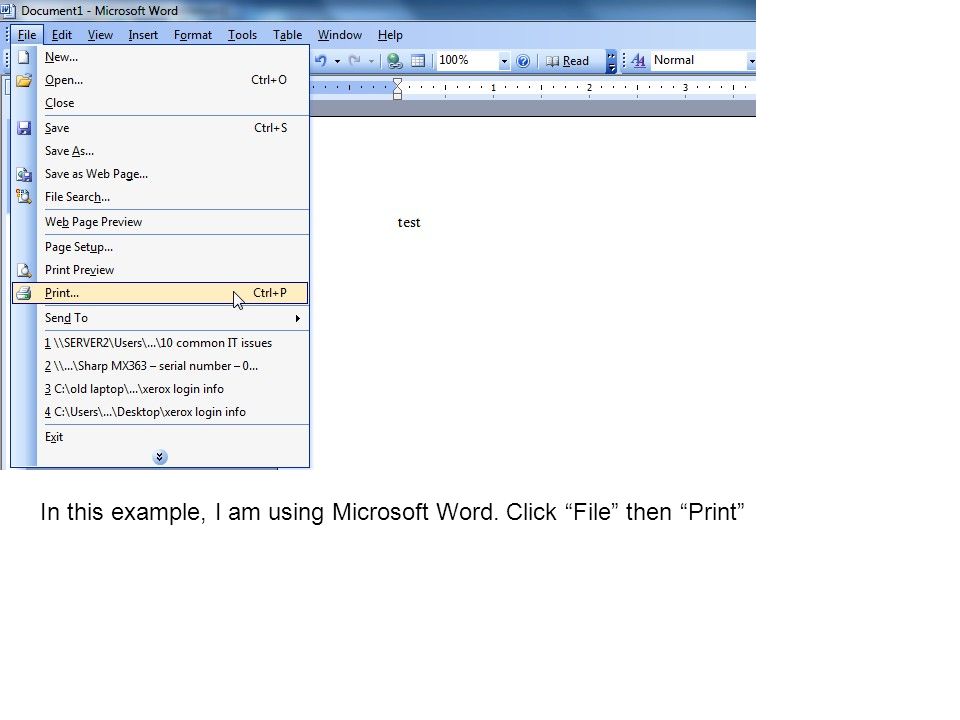Open the Normal style dropdown arrow
The width and height of the screenshot is (960, 720).
pyautogui.click(x=751, y=61)
